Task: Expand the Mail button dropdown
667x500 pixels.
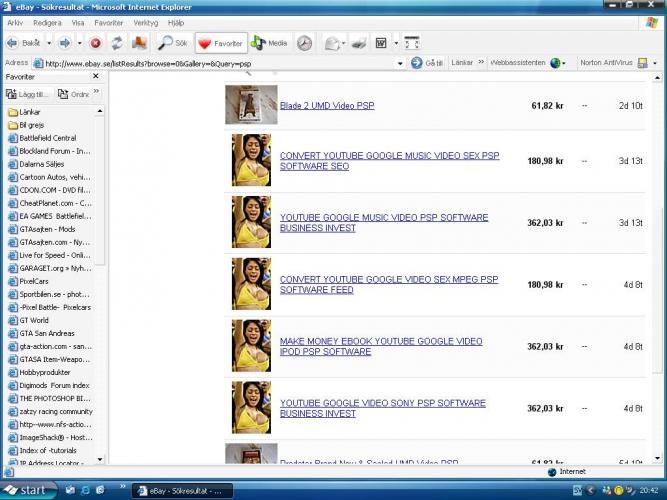Action: pos(348,43)
